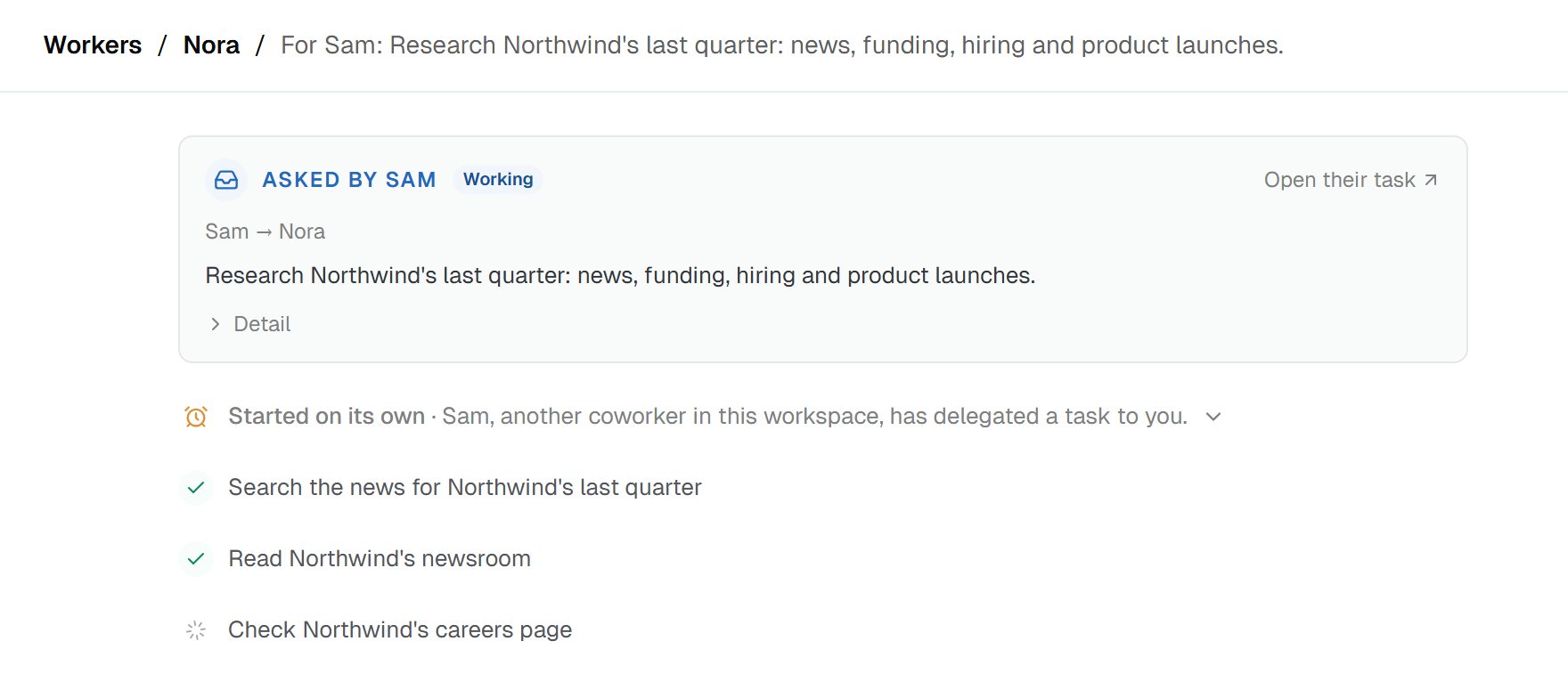Open their task link

coord(1351,180)
